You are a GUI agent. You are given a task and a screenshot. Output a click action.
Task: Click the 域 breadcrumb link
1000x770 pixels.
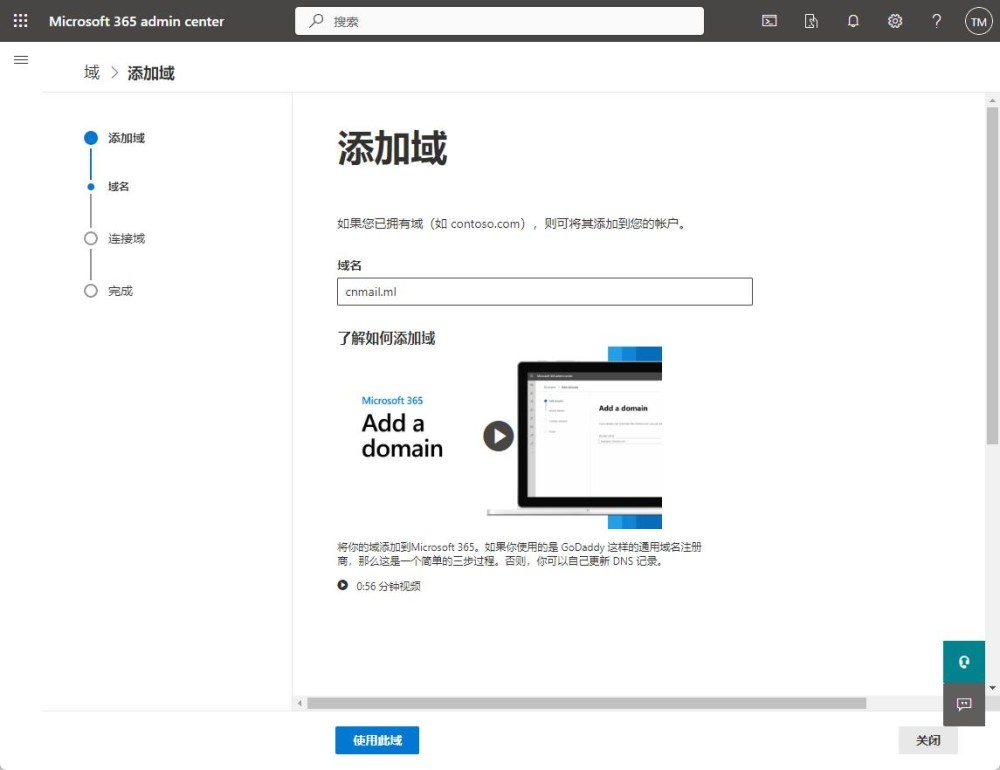tap(92, 72)
